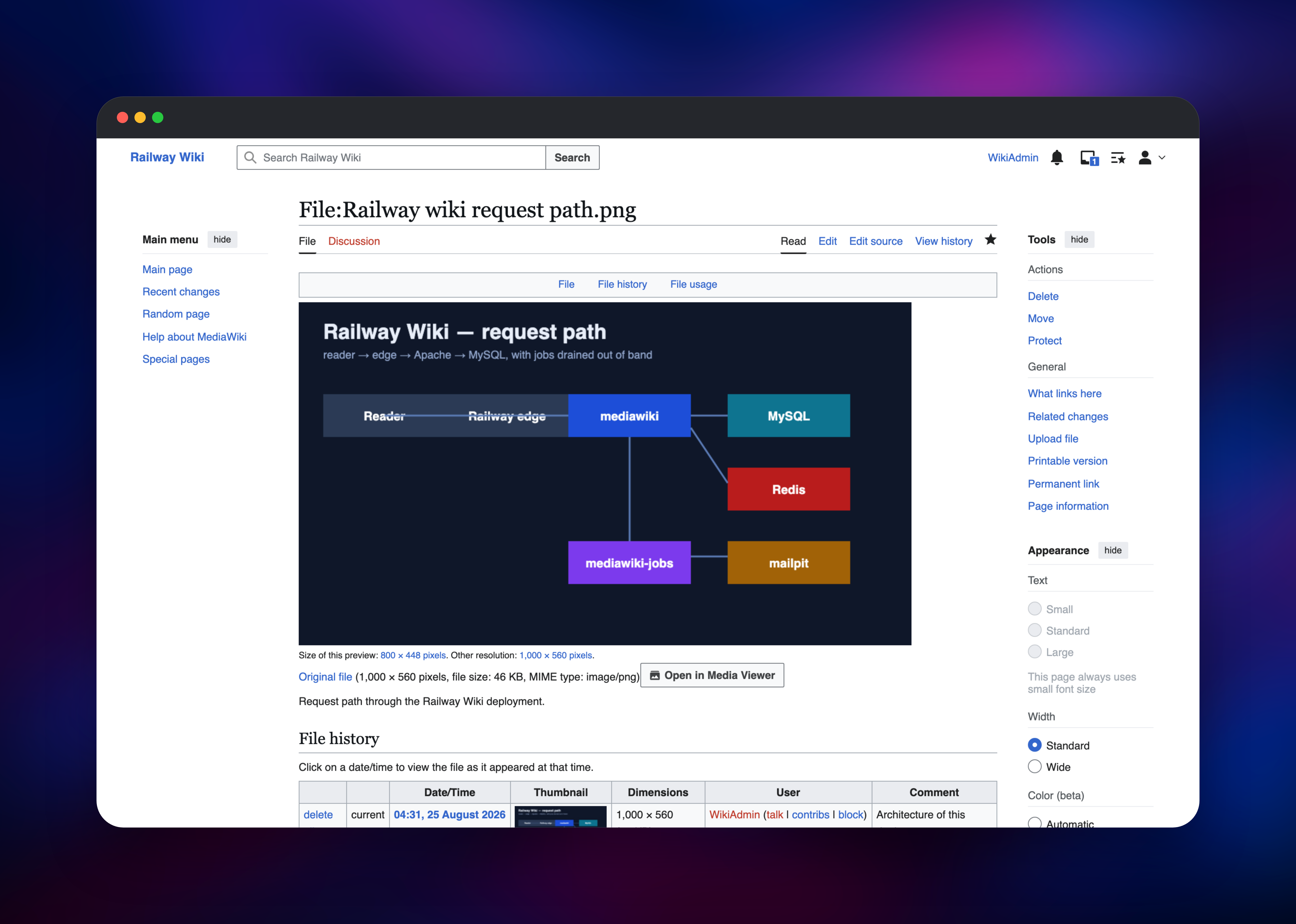Click the Open in Media Viewer button
The height and width of the screenshot is (924, 1296).
[712, 675]
